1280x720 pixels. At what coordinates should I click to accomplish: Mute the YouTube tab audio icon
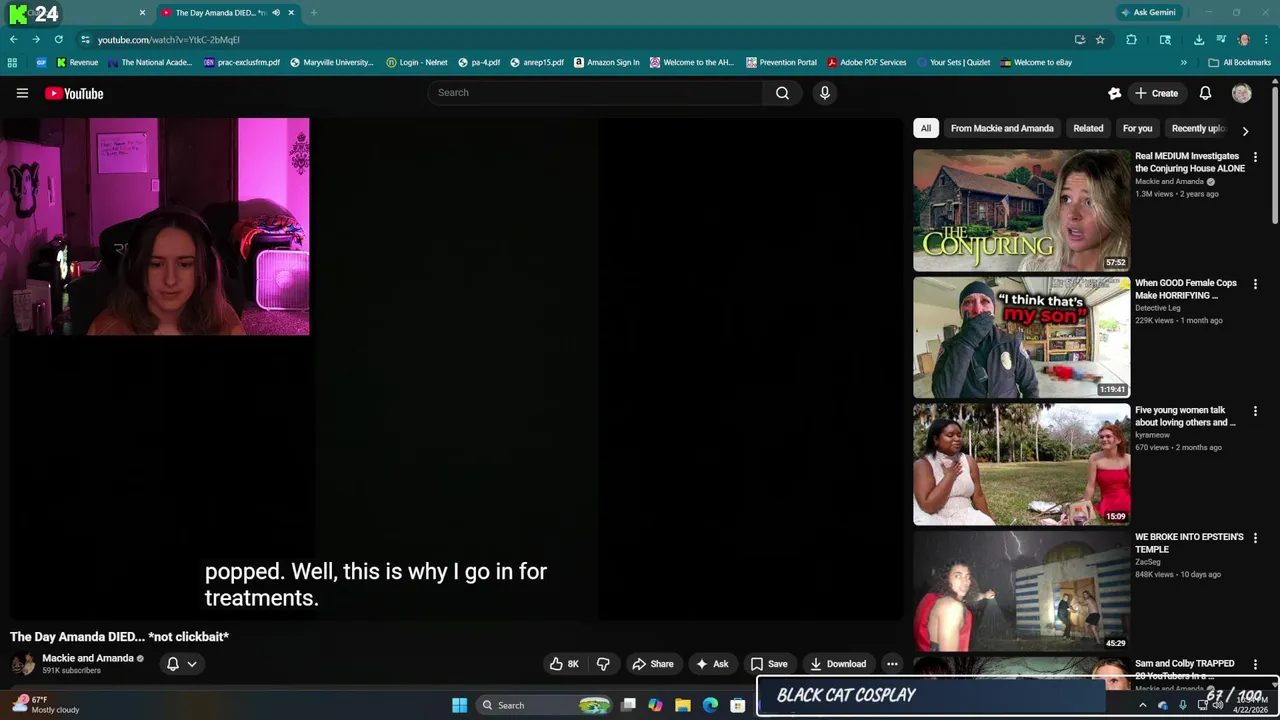pyautogui.click(x=276, y=13)
